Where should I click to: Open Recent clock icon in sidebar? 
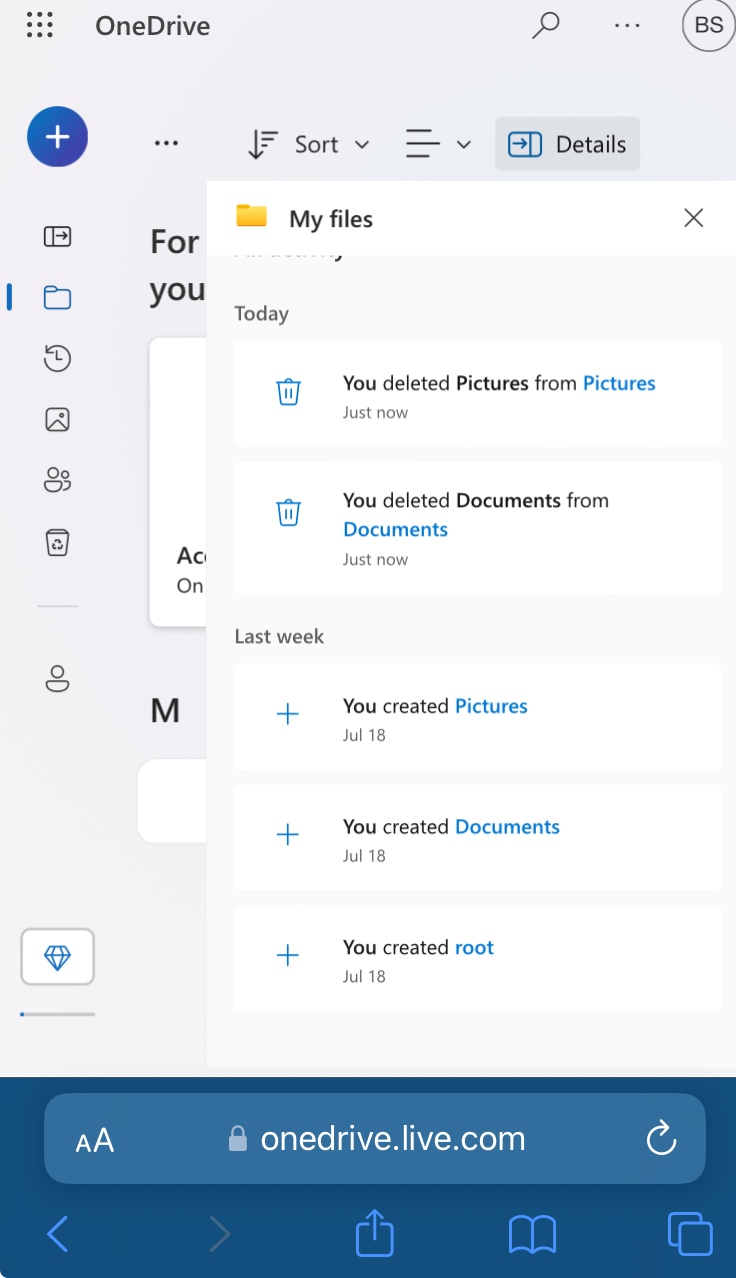pyautogui.click(x=57, y=358)
